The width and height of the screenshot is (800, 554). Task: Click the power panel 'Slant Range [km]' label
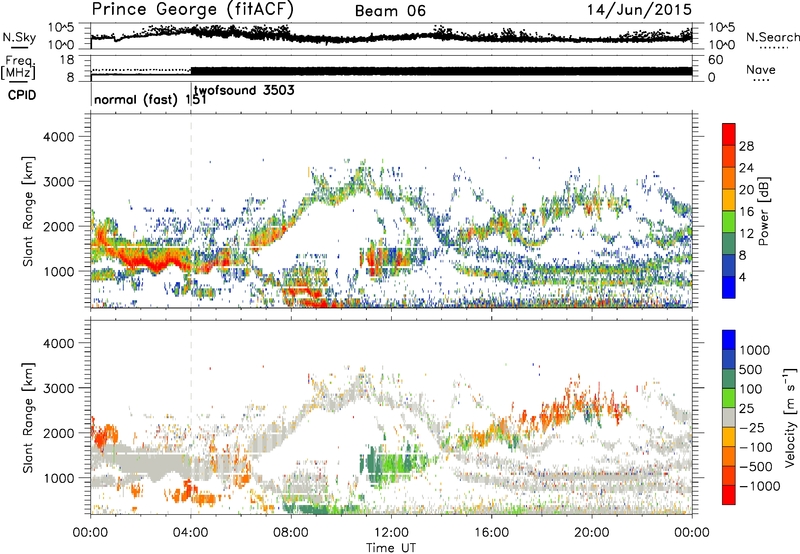pos(28,211)
